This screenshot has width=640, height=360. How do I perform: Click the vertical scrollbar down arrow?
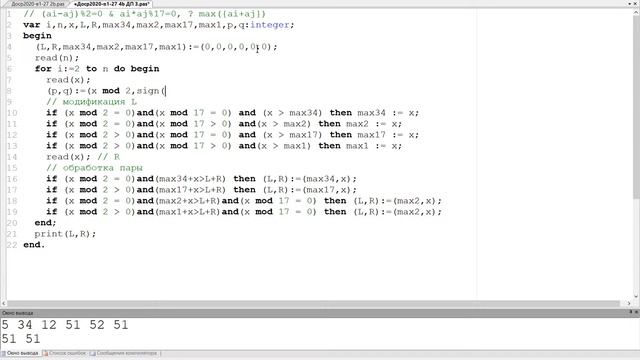click(x=636, y=296)
